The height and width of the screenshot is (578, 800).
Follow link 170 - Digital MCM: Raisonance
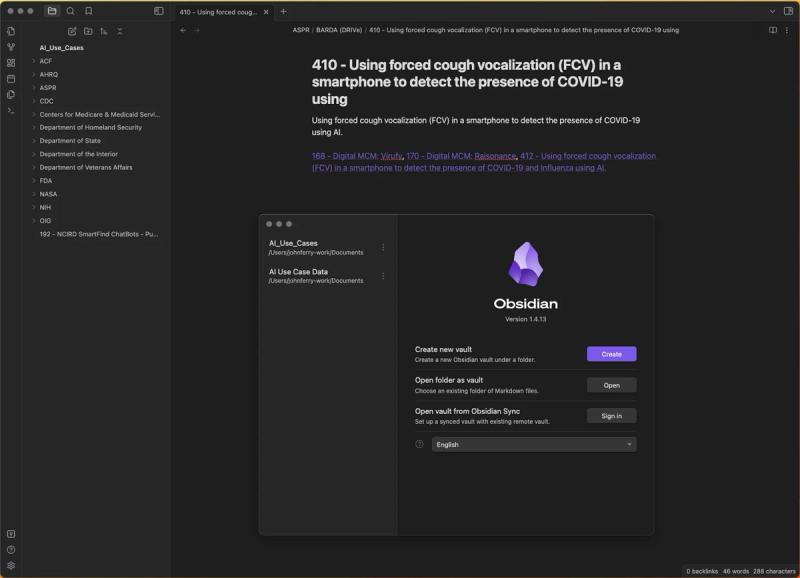(461, 156)
